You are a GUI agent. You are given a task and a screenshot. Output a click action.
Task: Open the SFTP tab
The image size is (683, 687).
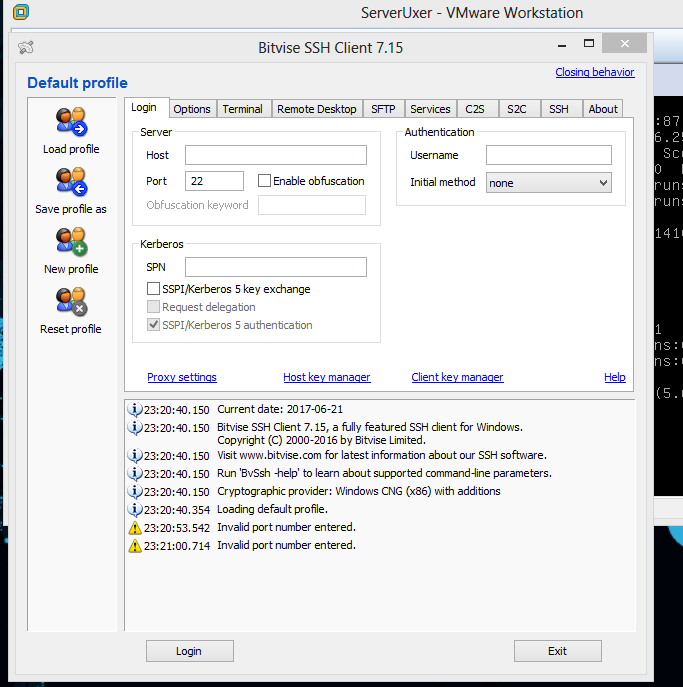(383, 109)
